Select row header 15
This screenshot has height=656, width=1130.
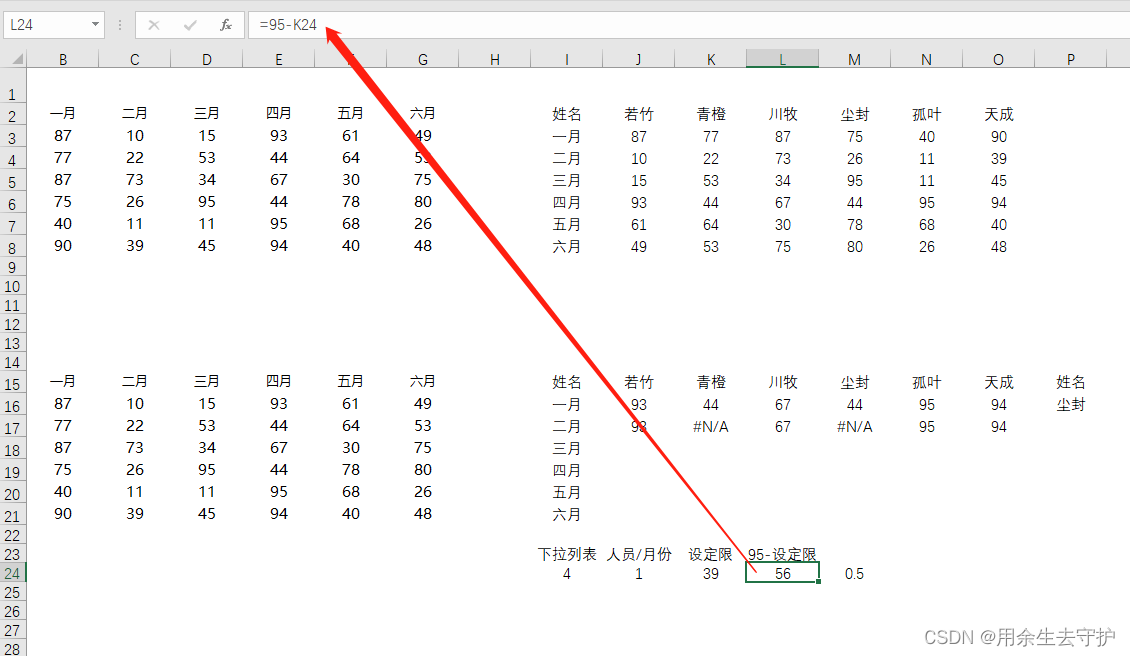(x=13, y=381)
